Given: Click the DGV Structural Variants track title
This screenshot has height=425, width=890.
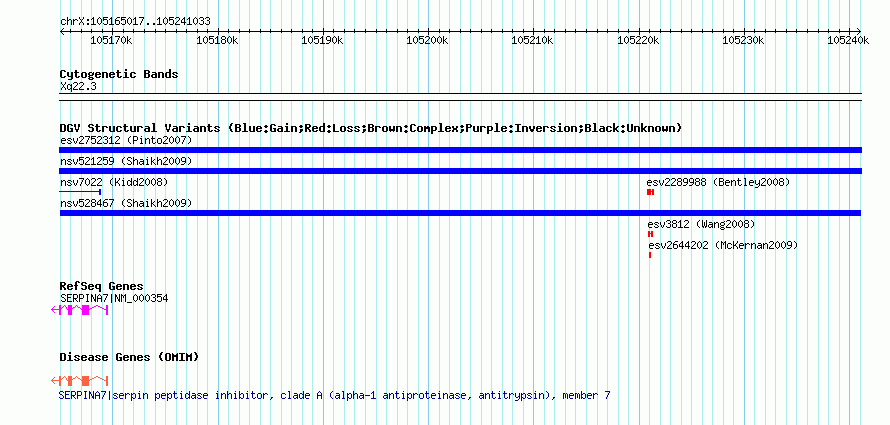Looking at the screenshot, I should coord(371,128).
